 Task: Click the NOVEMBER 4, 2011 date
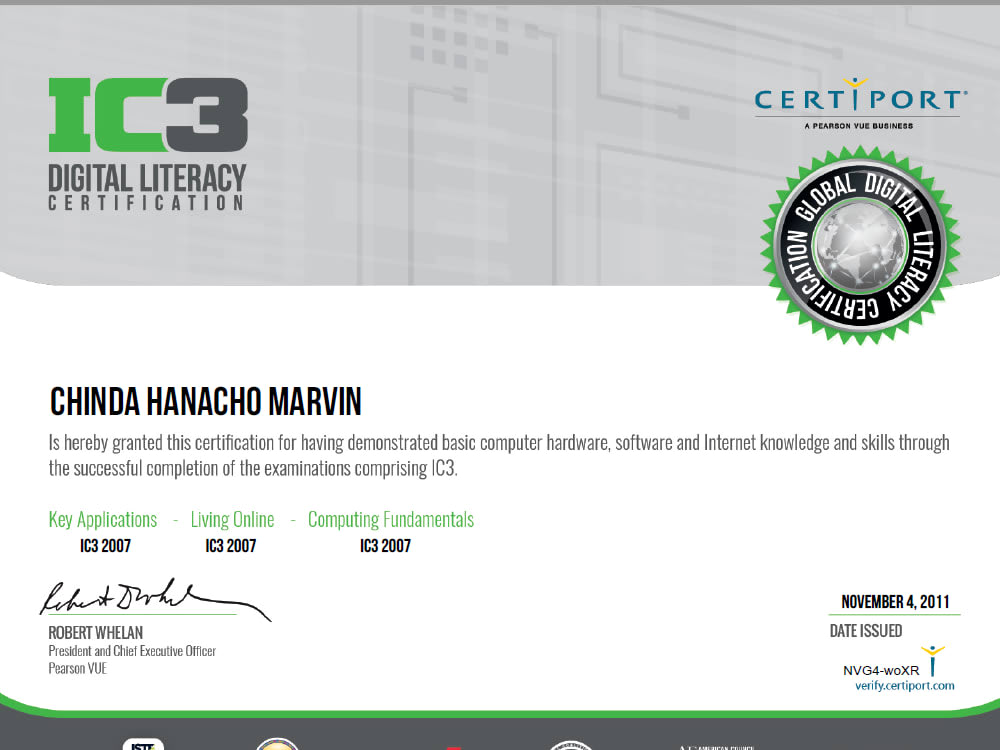pos(895,601)
